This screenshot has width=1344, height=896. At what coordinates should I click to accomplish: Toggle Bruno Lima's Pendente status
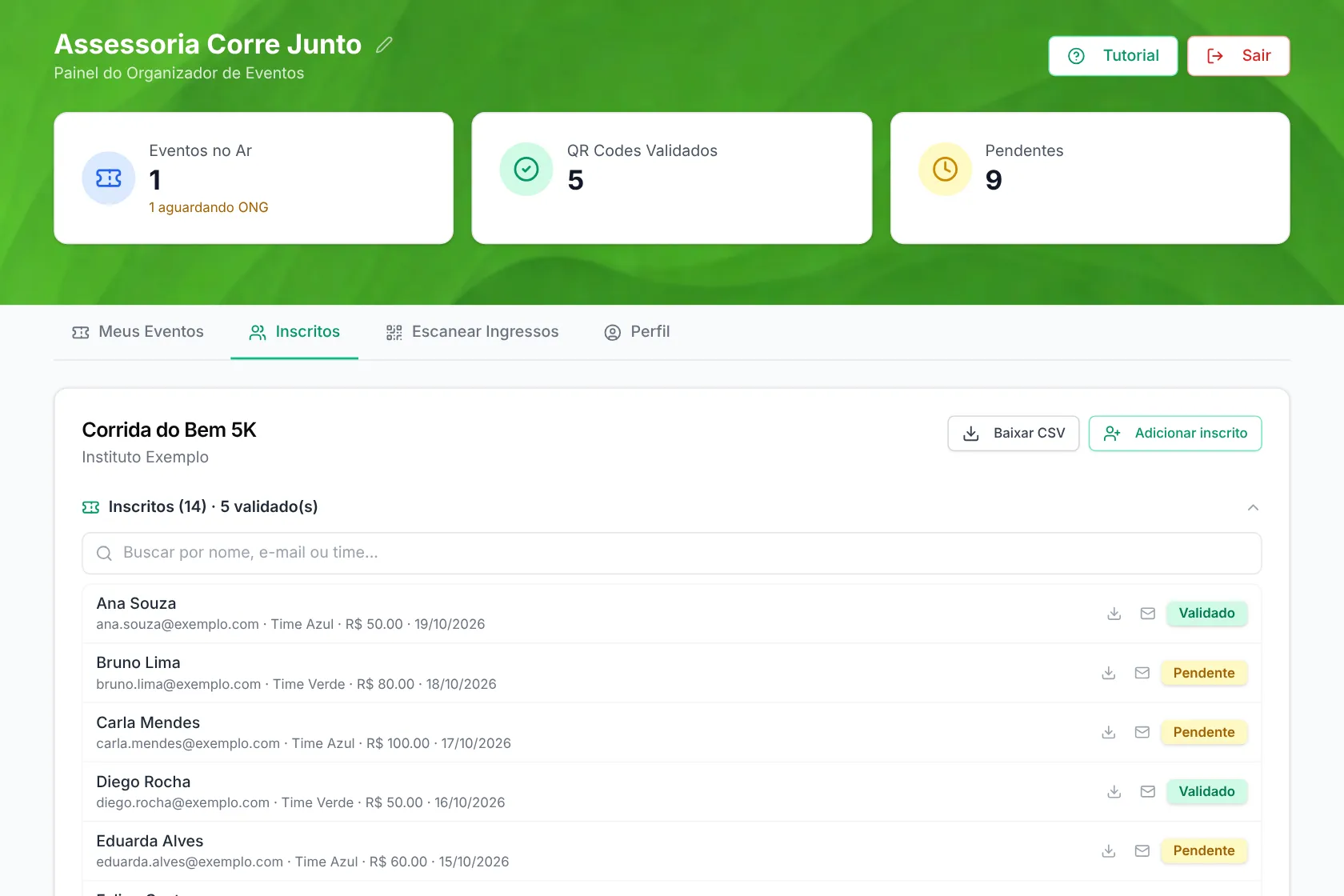[x=1204, y=673]
